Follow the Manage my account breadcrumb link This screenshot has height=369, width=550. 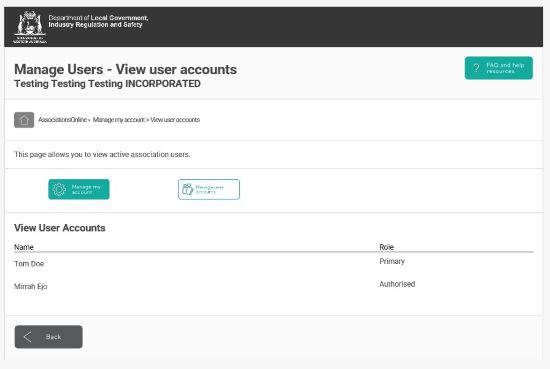click(x=119, y=120)
